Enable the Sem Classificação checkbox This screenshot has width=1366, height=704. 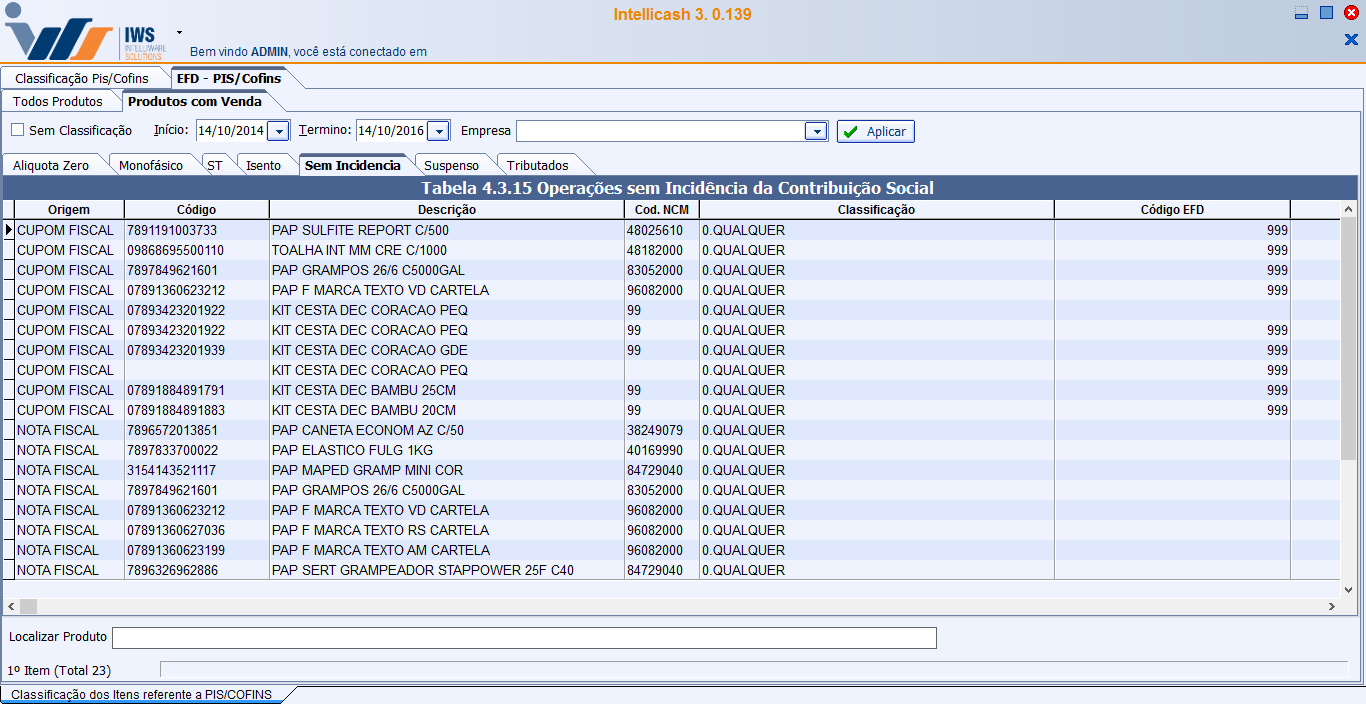point(18,130)
